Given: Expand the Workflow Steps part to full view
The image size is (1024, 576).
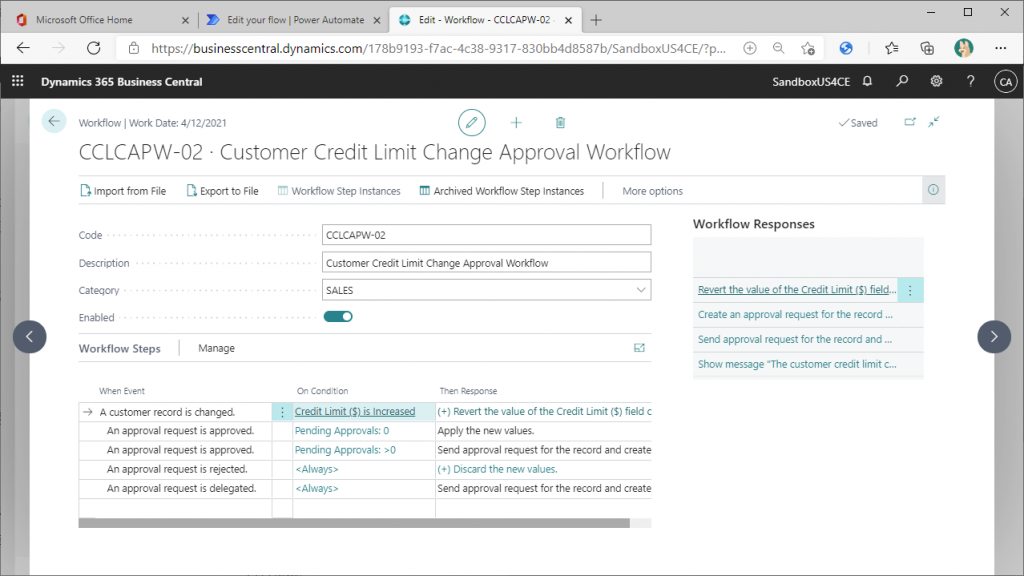Looking at the screenshot, I should click(639, 348).
